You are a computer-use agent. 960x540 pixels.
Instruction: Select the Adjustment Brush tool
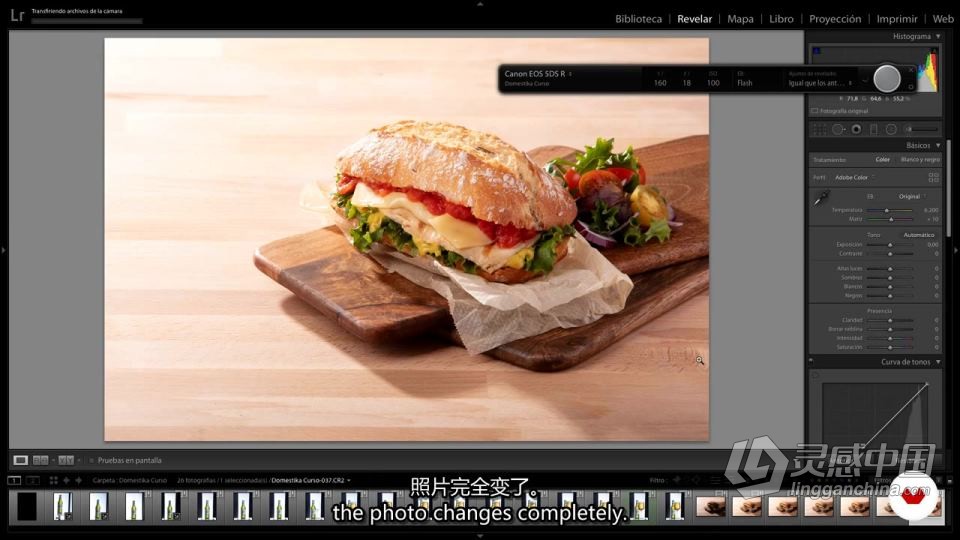pos(921,129)
